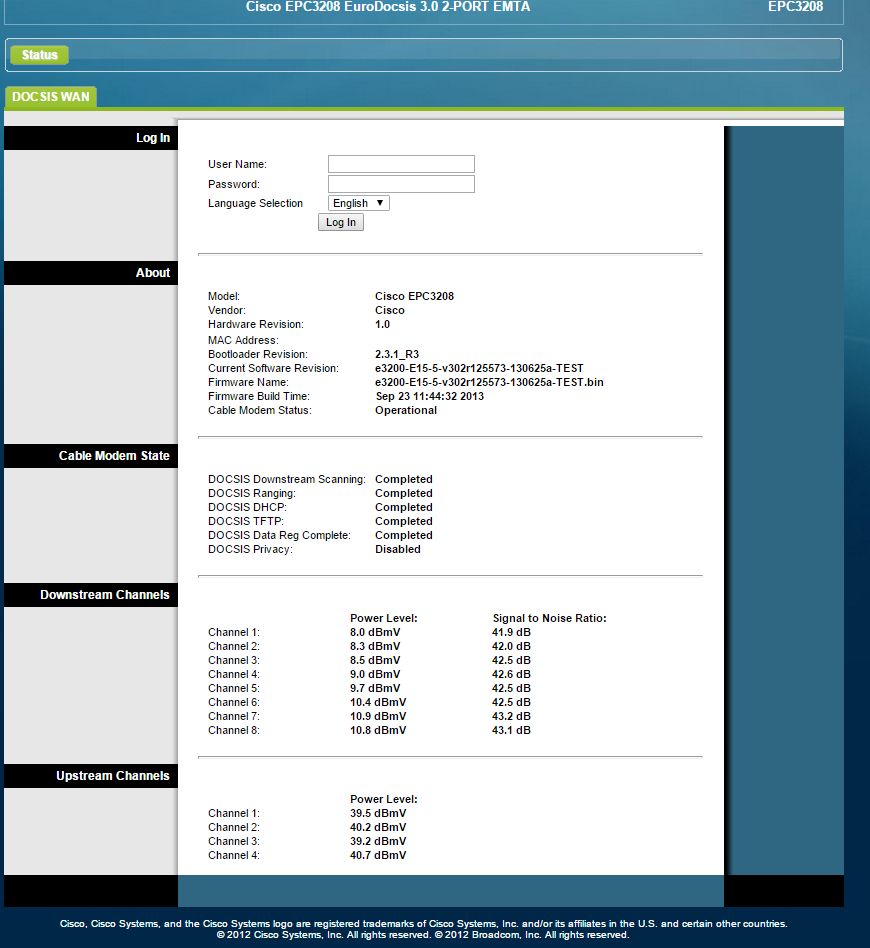The image size is (870, 948).
Task: Click the Vendor label
Action: point(227,310)
